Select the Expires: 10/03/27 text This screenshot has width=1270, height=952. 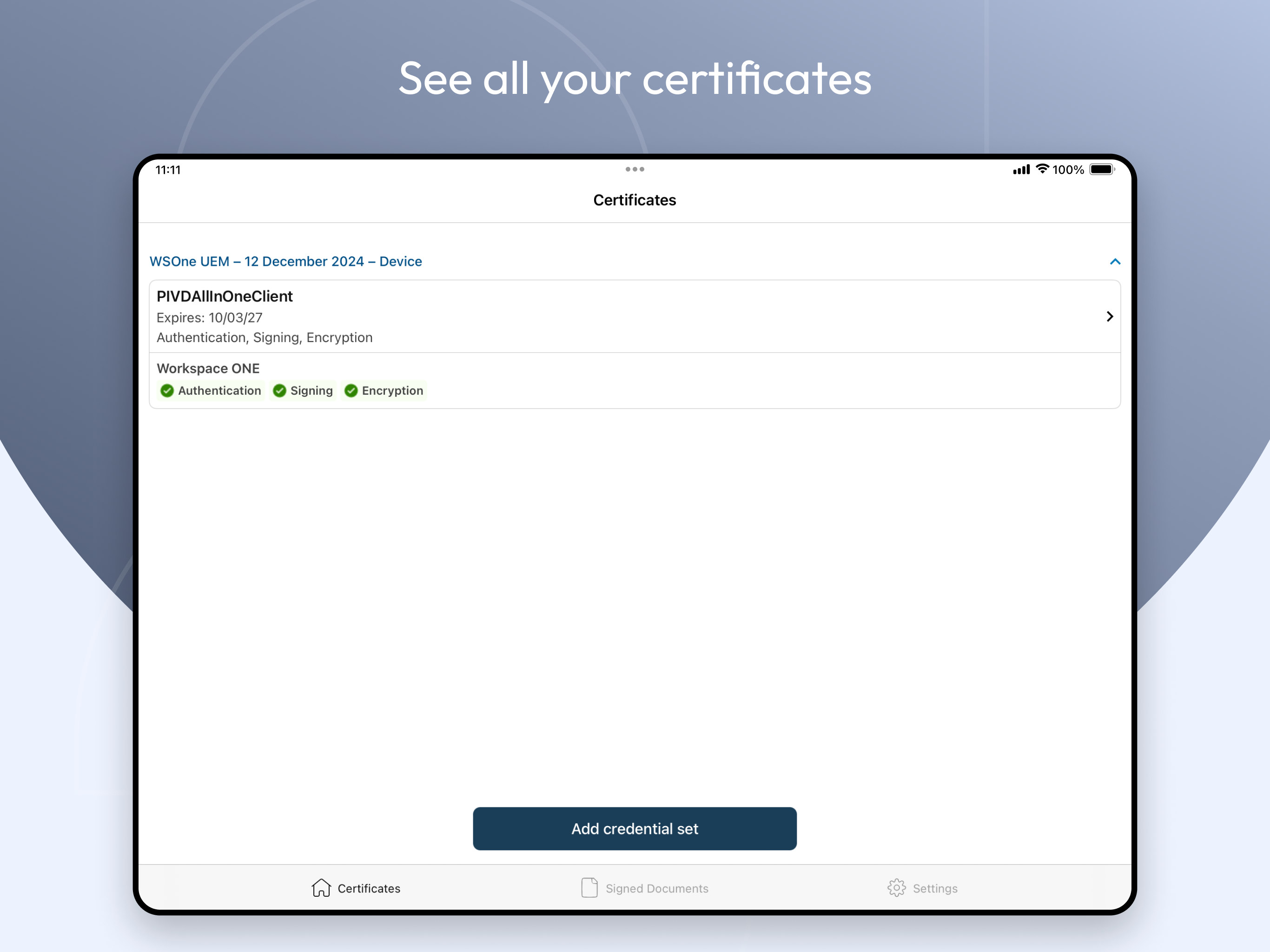(210, 317)
